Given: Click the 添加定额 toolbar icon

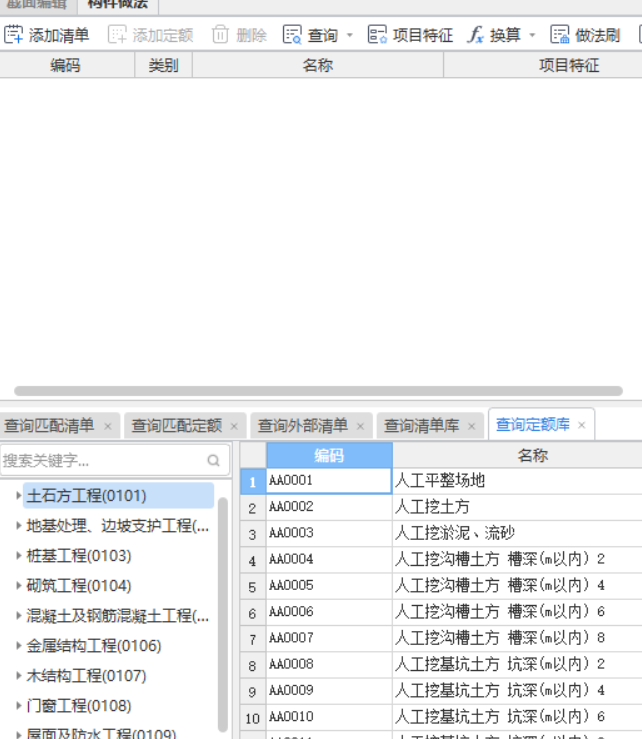Looking at the screenshot, I should (x=117, y=35).
